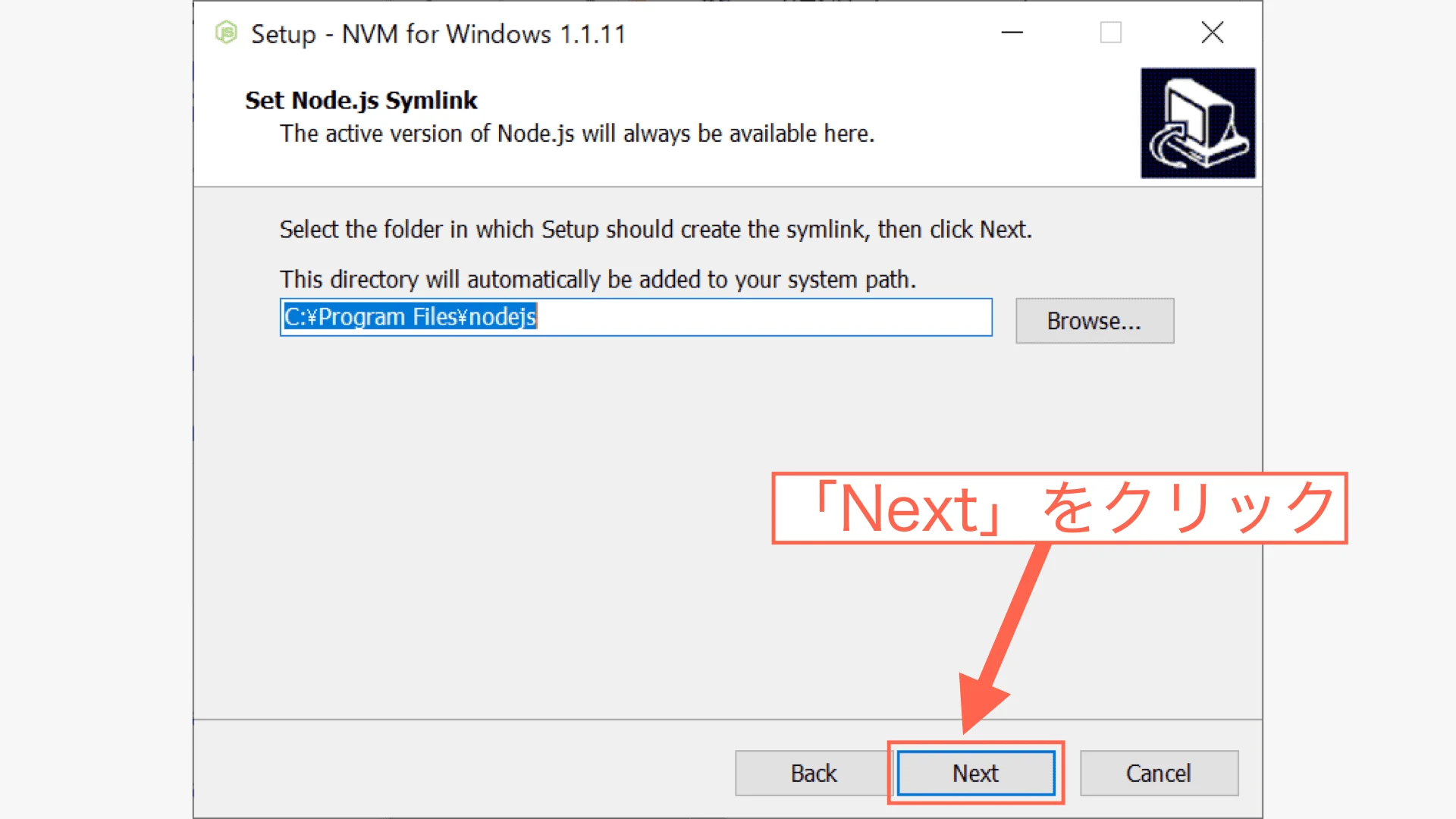This screenshot has height=819, width=1456.
Task: Select the highlighted C:\Program Files\nodejs text
Action: [409, 316]
